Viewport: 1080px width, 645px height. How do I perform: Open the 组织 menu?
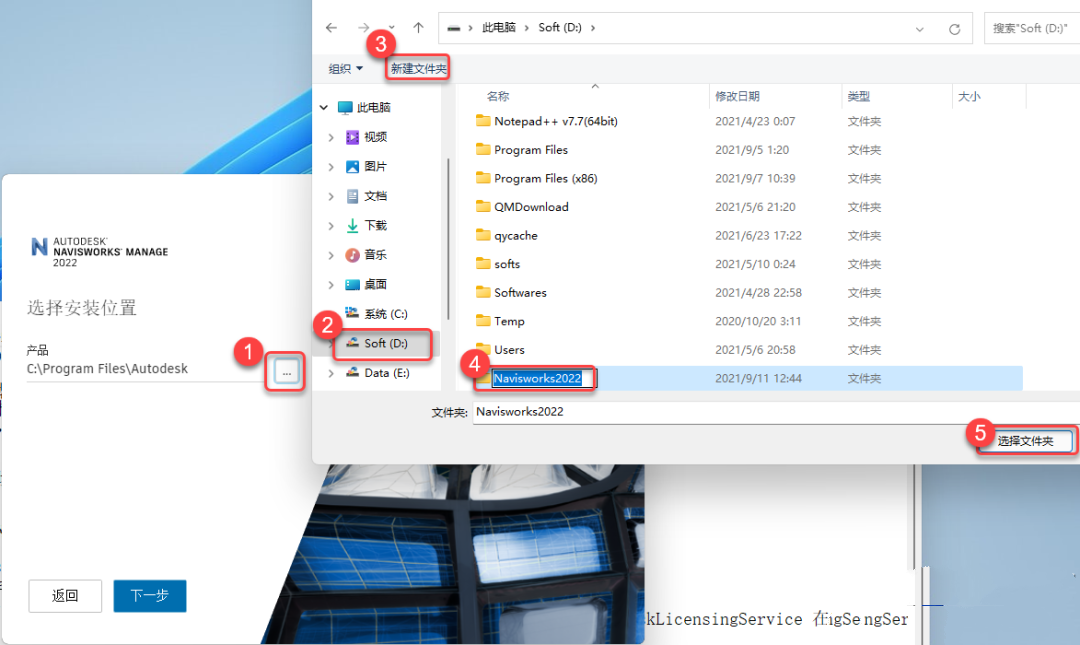(345, 69)
